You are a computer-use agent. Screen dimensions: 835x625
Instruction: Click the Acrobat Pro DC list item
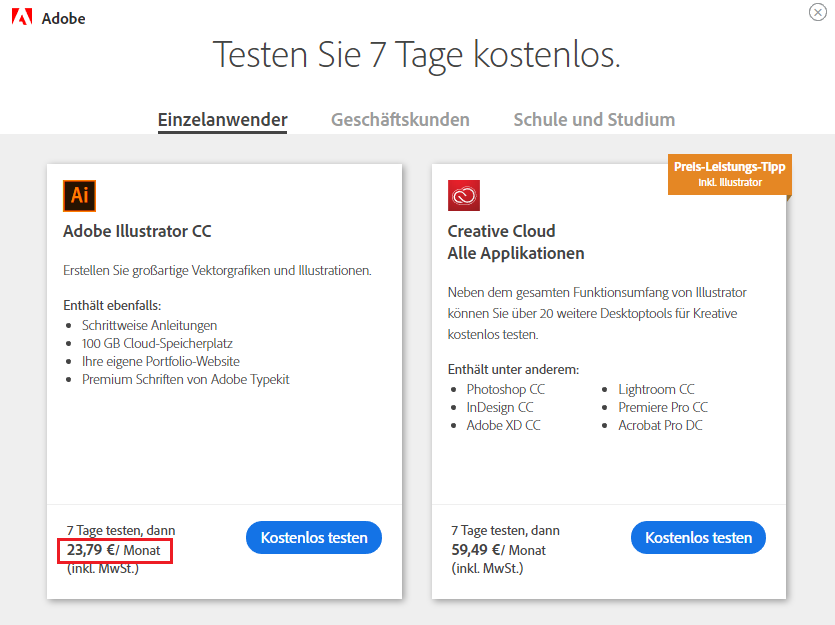[660, 425]
